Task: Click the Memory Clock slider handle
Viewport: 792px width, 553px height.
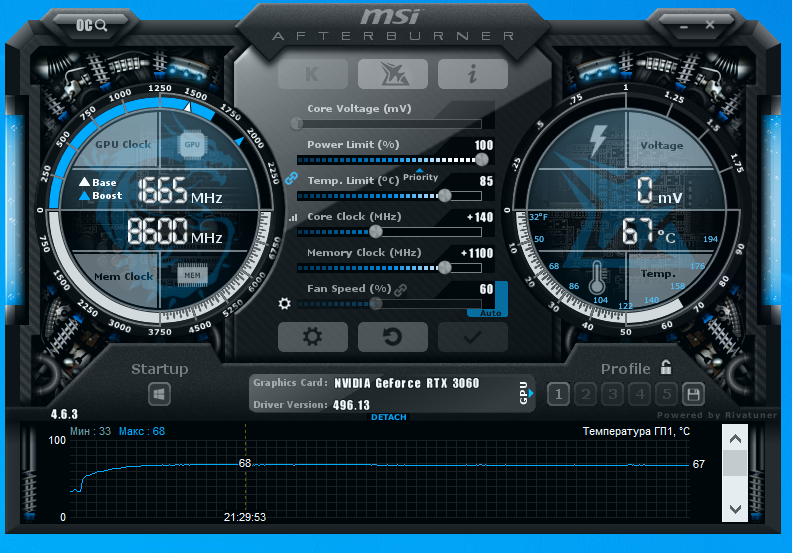Action: [445, 267]
